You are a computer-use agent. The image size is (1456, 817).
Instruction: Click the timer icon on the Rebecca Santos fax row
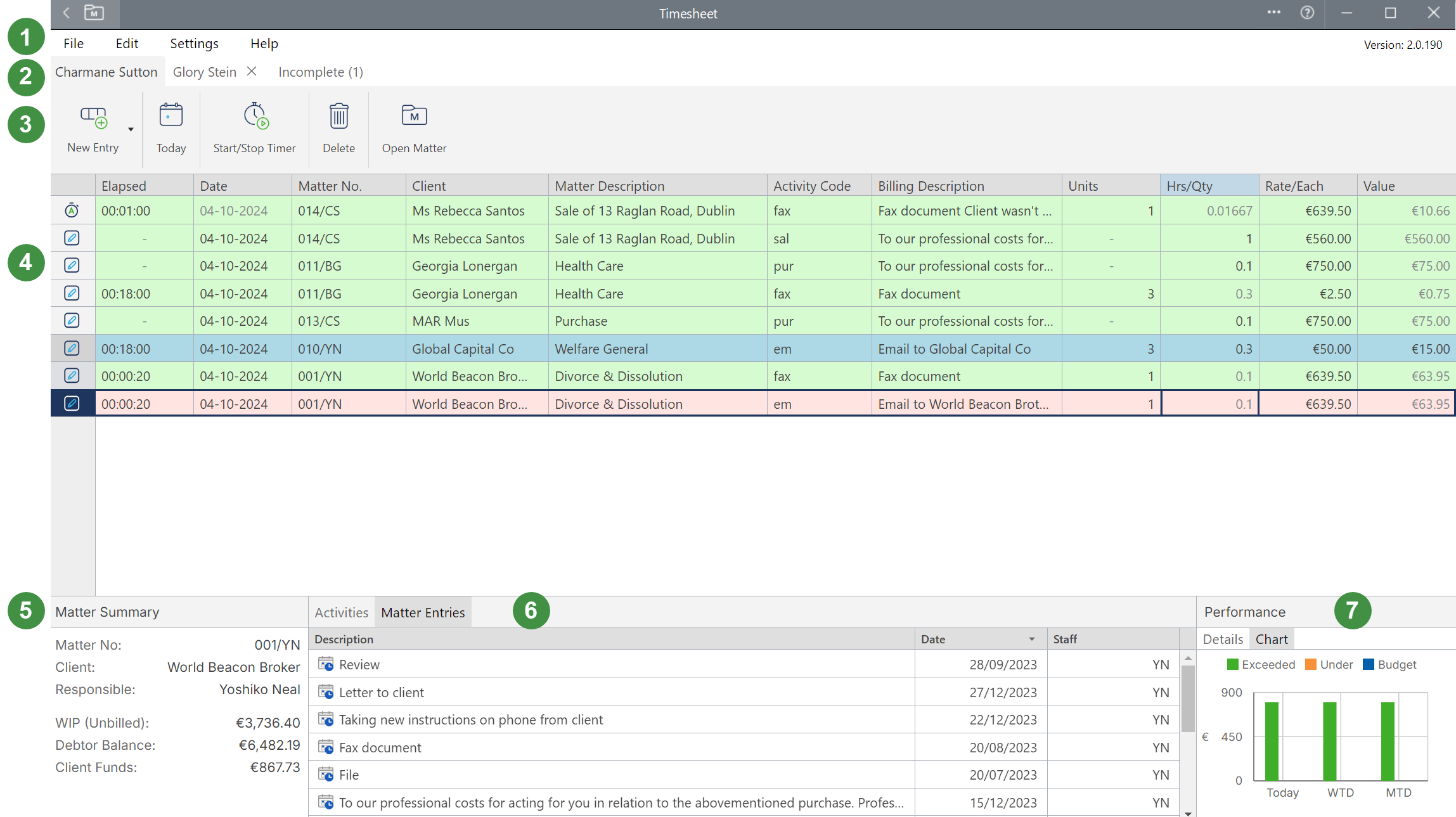pyautogui.click(x=72, y=210)
